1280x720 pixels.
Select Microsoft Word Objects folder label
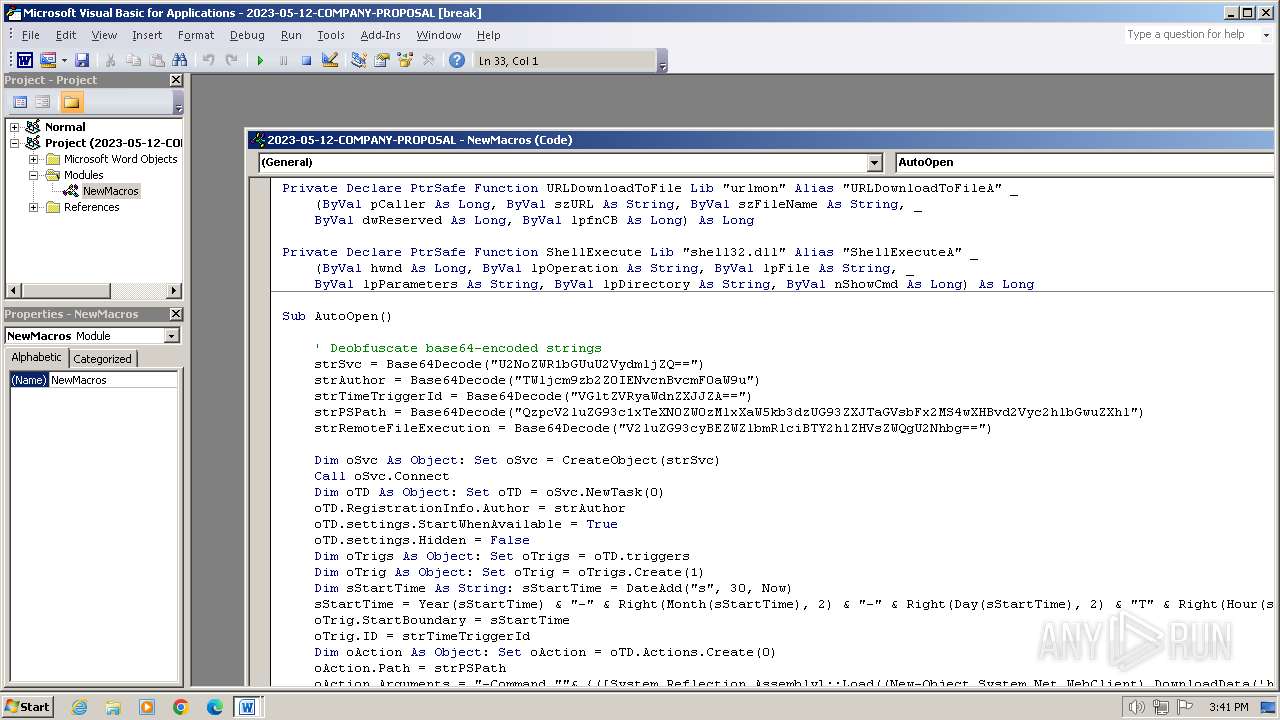(x=120, y=159)
